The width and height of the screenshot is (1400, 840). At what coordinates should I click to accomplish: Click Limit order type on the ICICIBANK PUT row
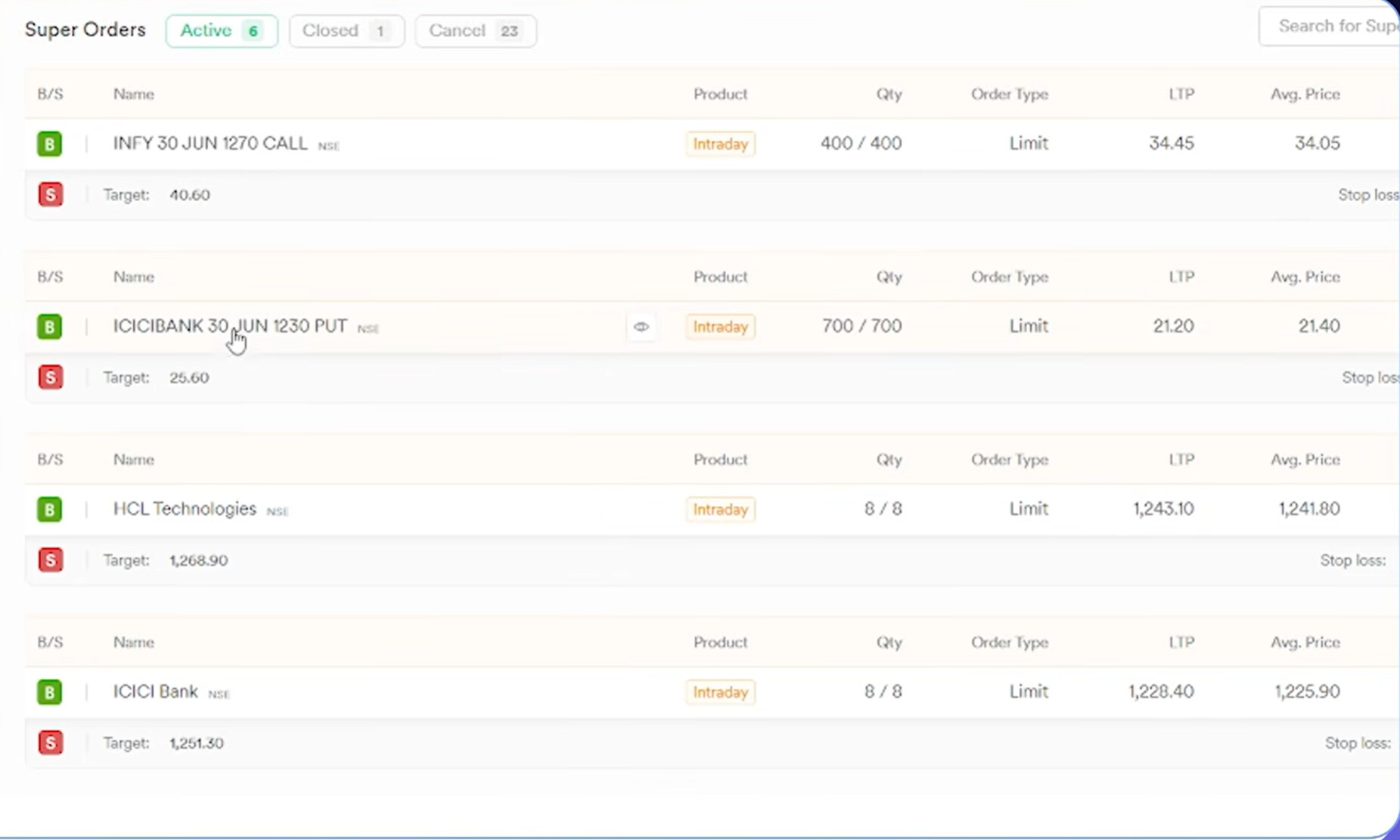coord(1029,326)
